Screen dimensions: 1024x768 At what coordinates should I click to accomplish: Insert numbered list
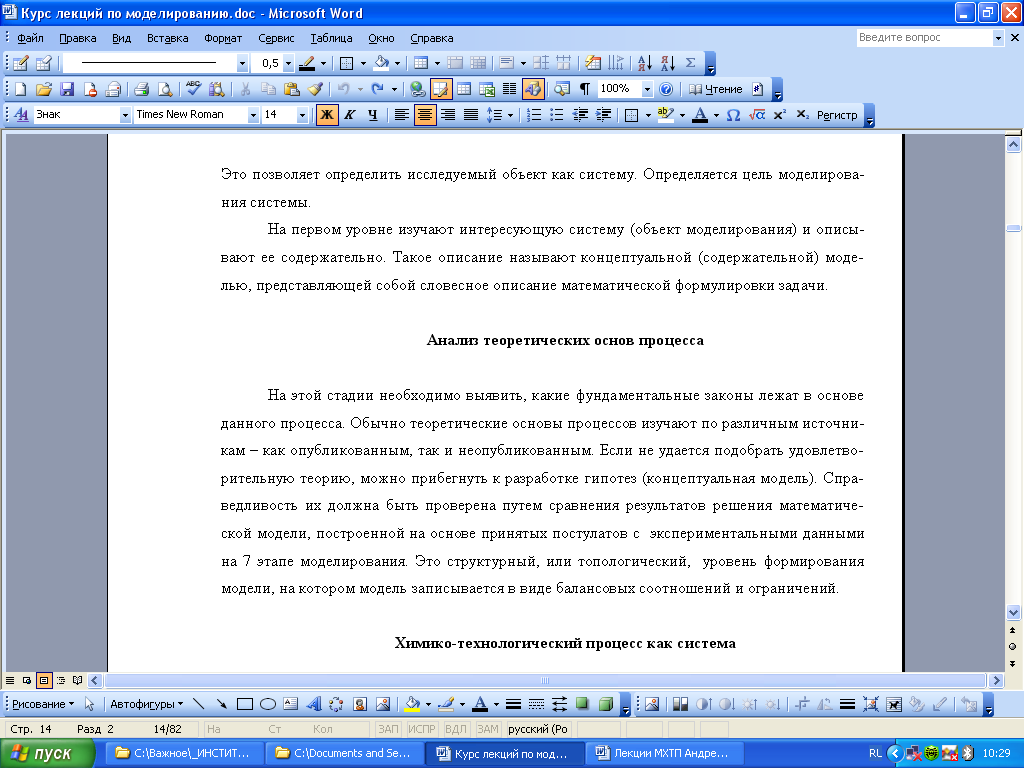[x=534, y=115]
